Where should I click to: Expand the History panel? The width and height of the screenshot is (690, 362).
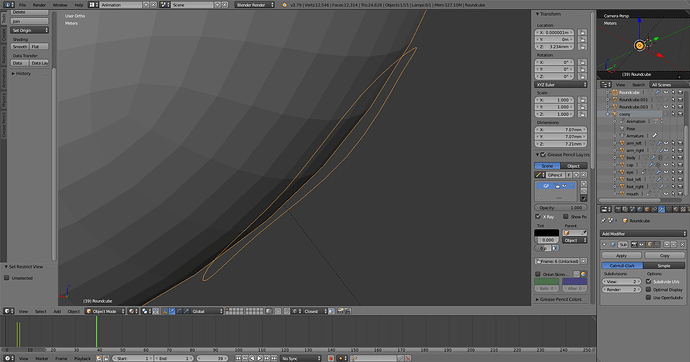22,73
